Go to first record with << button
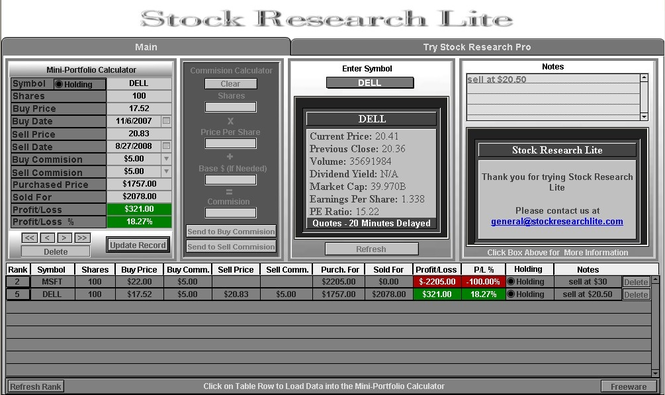This screenshot has height=395, width=665. [30, 238]
